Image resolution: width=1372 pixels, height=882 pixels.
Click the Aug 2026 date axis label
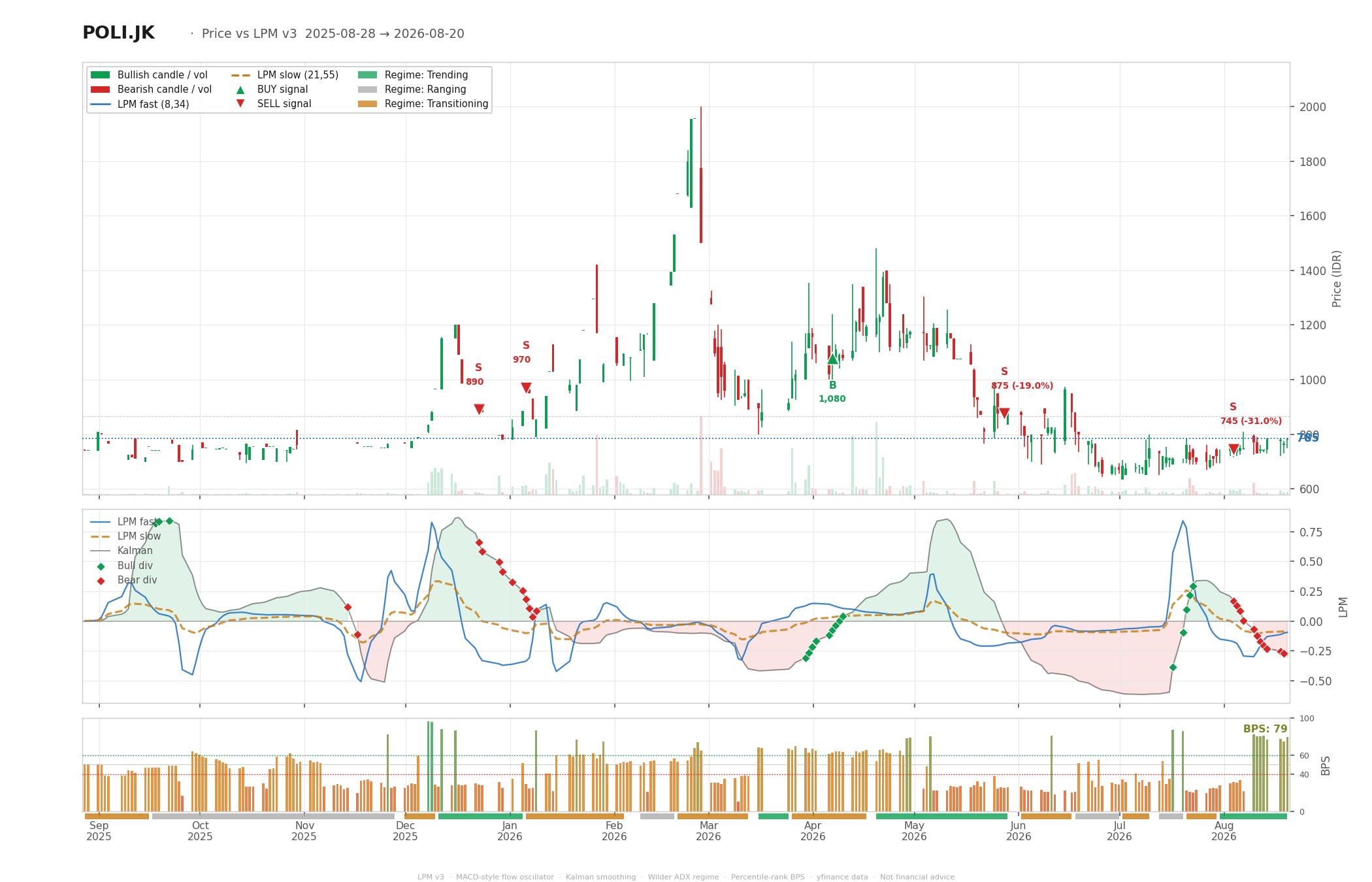point(1224,831)
